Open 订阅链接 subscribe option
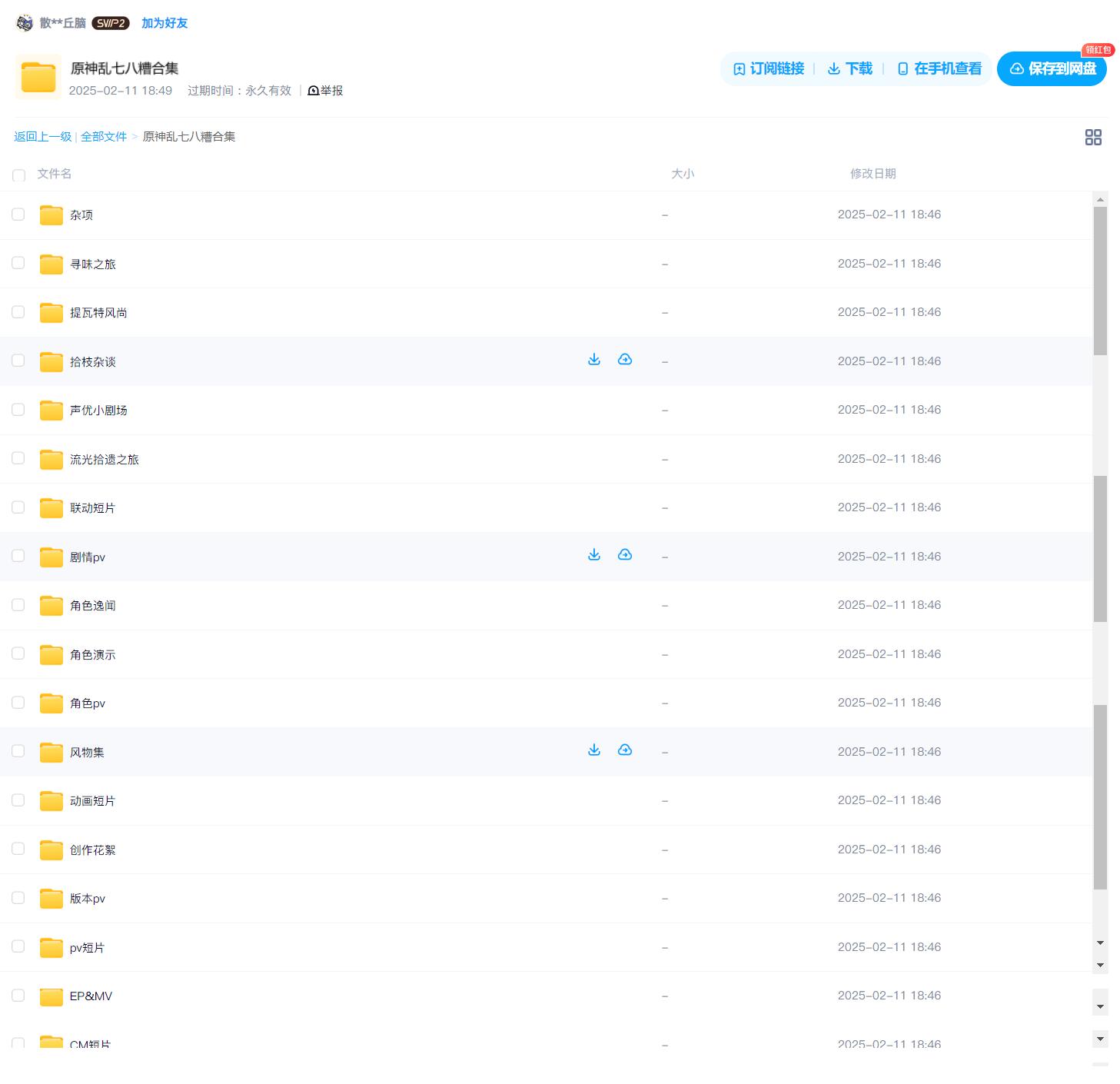1120x1084 pixels. coord(768,69)
